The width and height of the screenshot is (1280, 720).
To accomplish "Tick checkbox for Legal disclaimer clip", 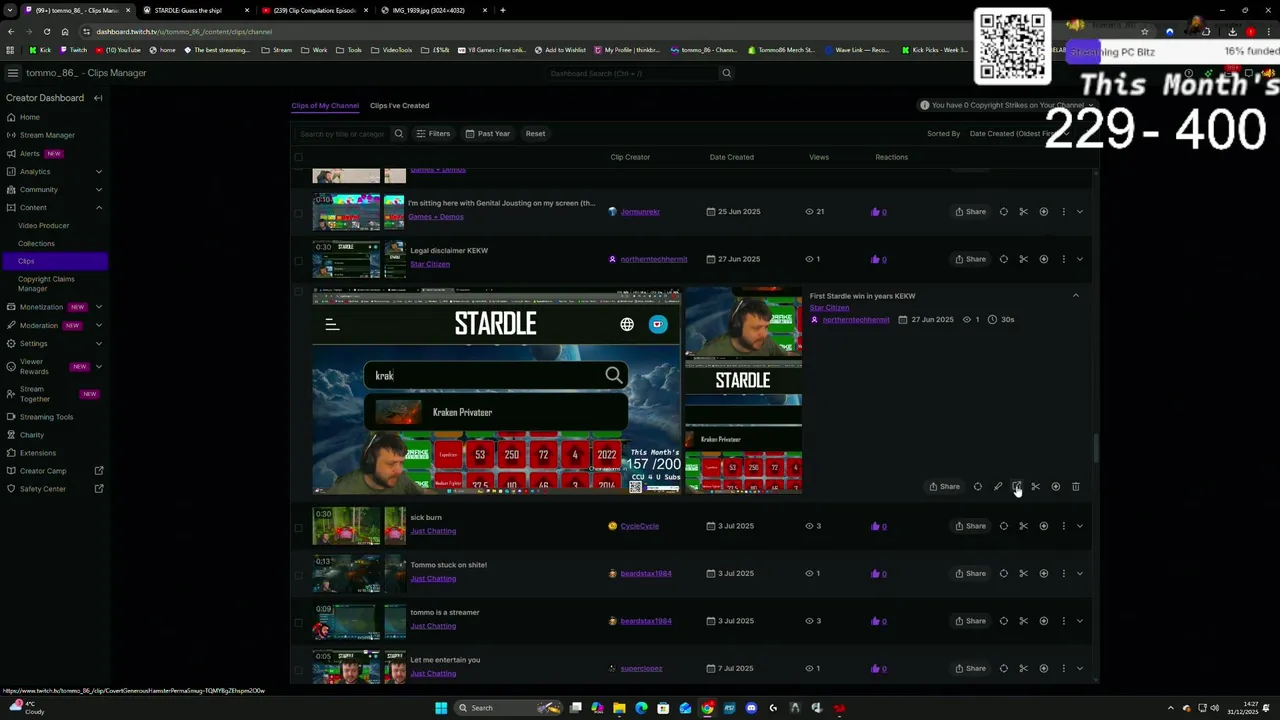I will click(298, 260).
